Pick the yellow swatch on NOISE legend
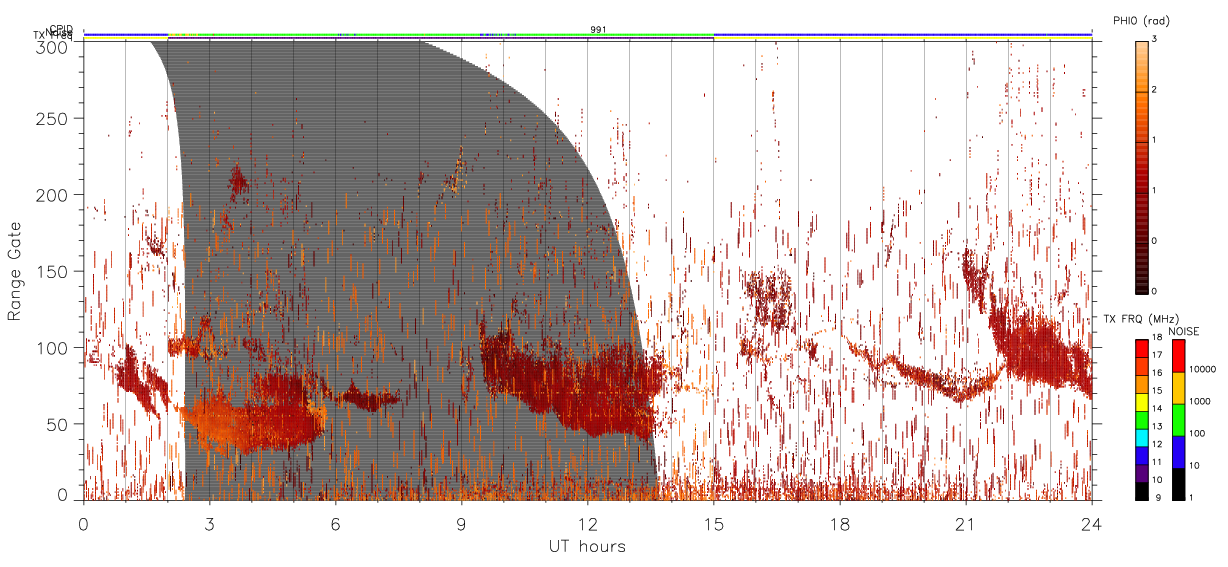Viewport: 1228px width, 567px height. pos(1178,388)
